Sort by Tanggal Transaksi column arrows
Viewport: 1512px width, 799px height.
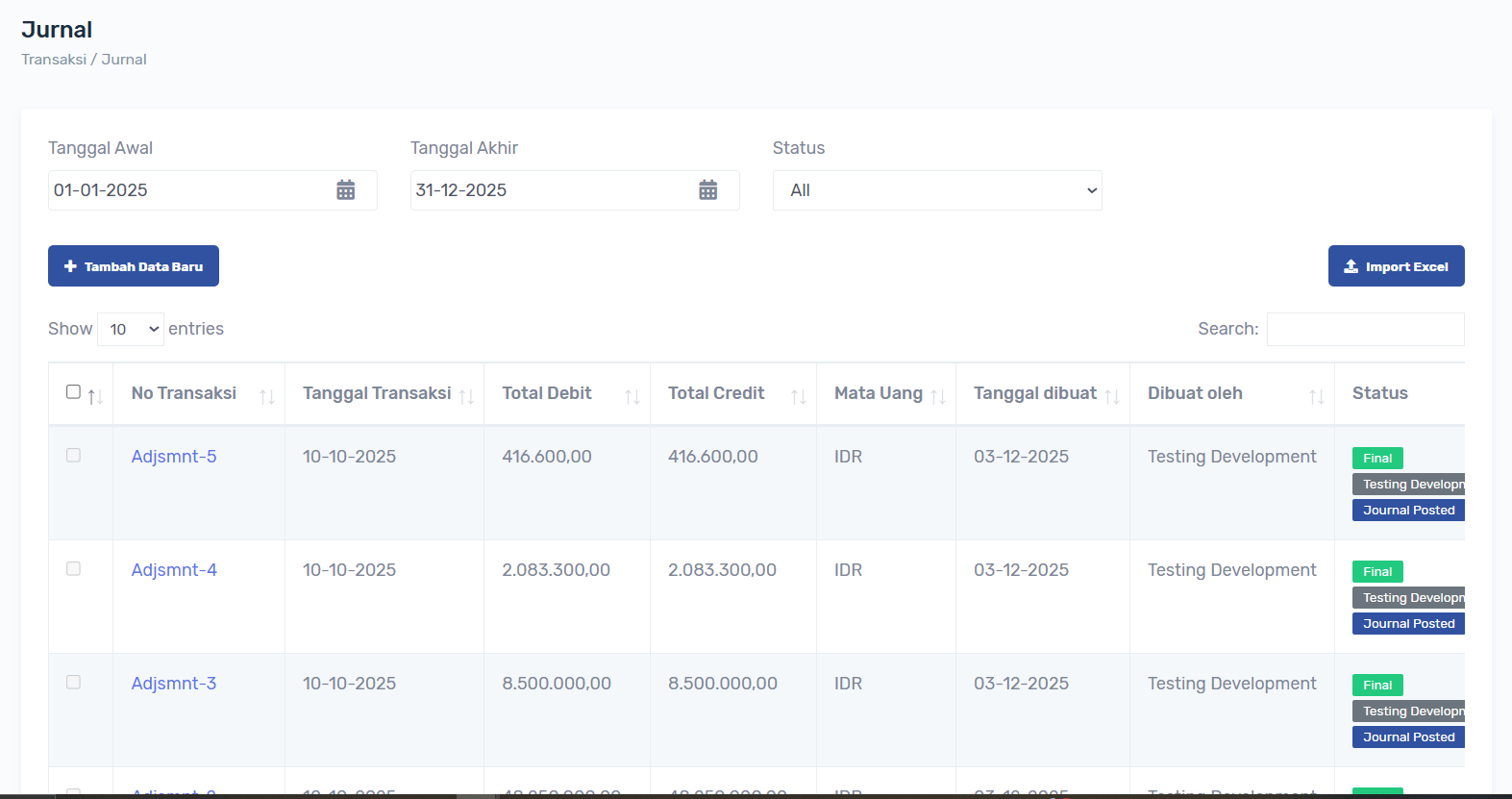(x=466, y=396)
